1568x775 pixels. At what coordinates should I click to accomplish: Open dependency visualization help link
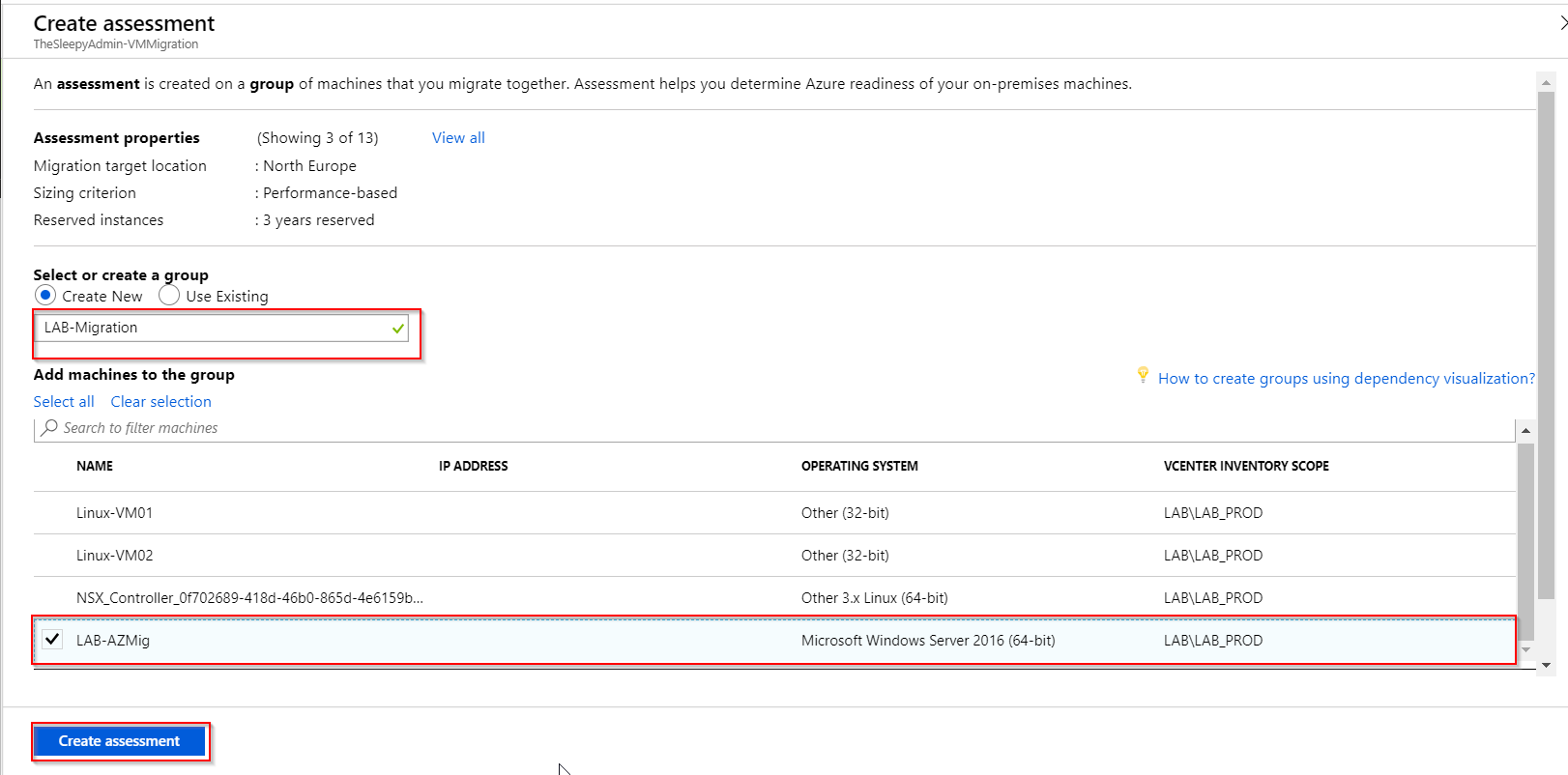click(1346, 379)
